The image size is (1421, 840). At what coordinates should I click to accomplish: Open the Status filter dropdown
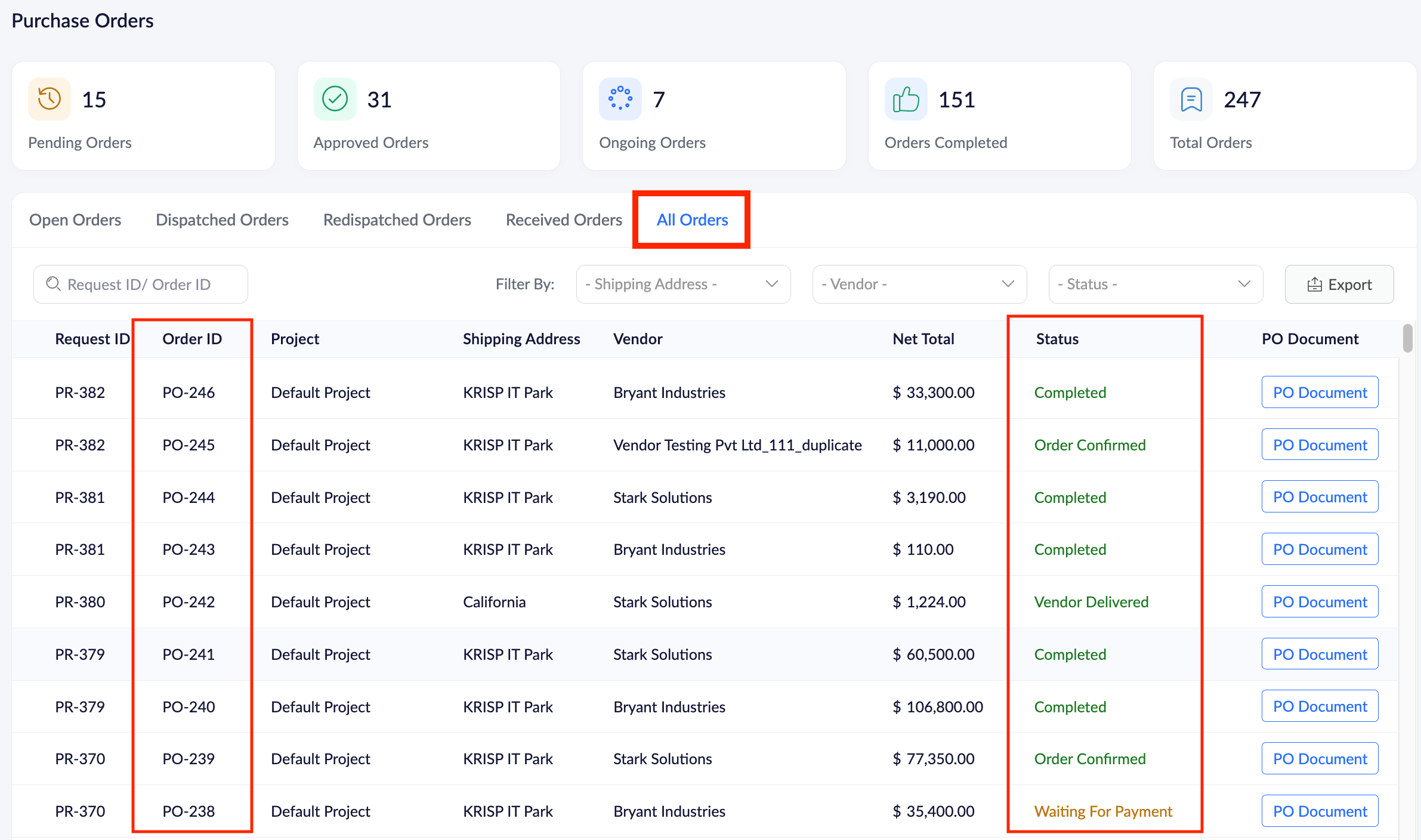[1155, 284]
